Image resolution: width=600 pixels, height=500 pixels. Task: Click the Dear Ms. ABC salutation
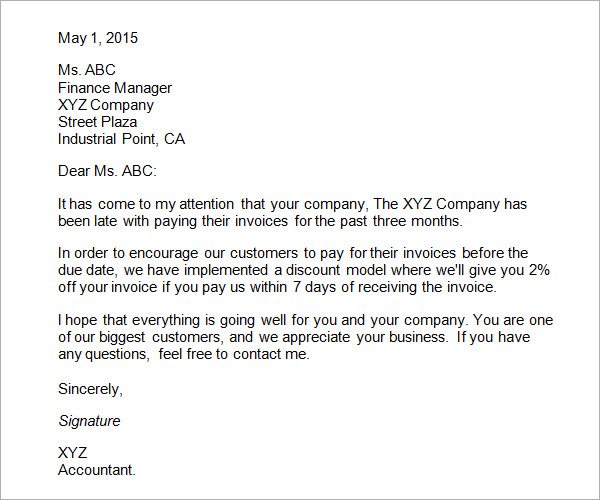point(107,171)
